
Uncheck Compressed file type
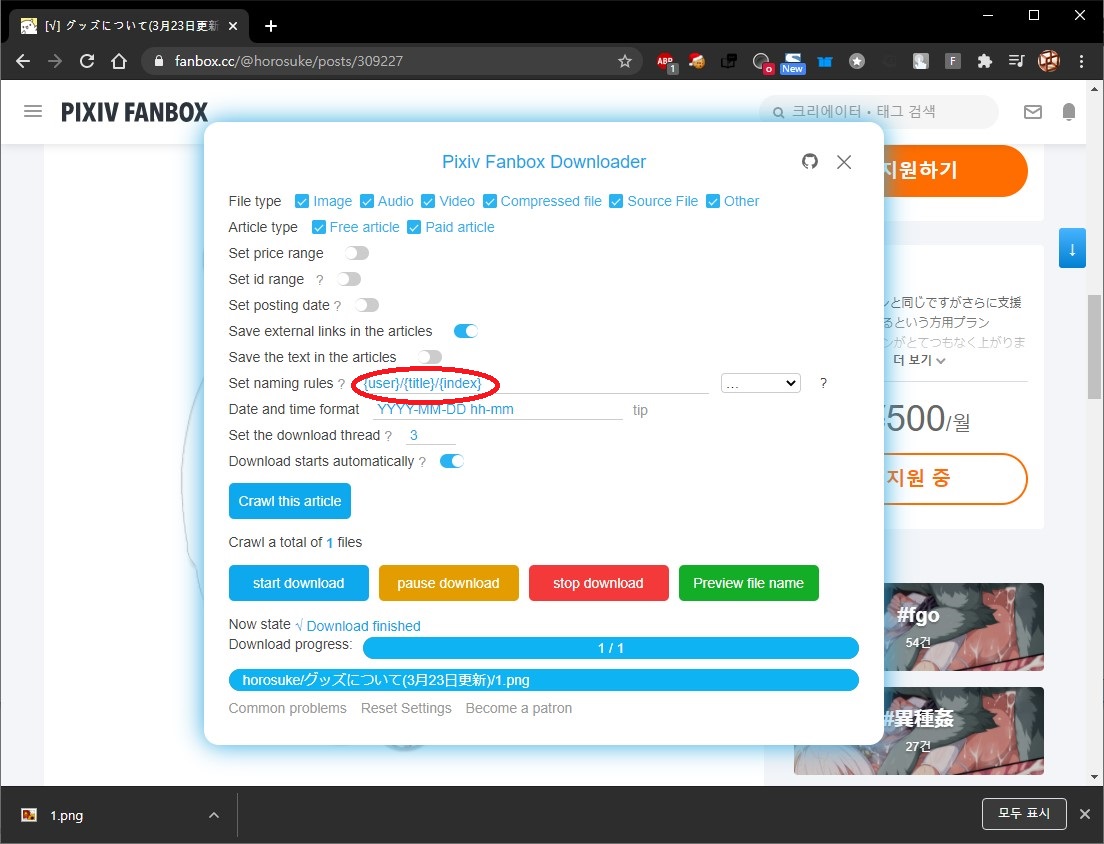click(490, 201)
